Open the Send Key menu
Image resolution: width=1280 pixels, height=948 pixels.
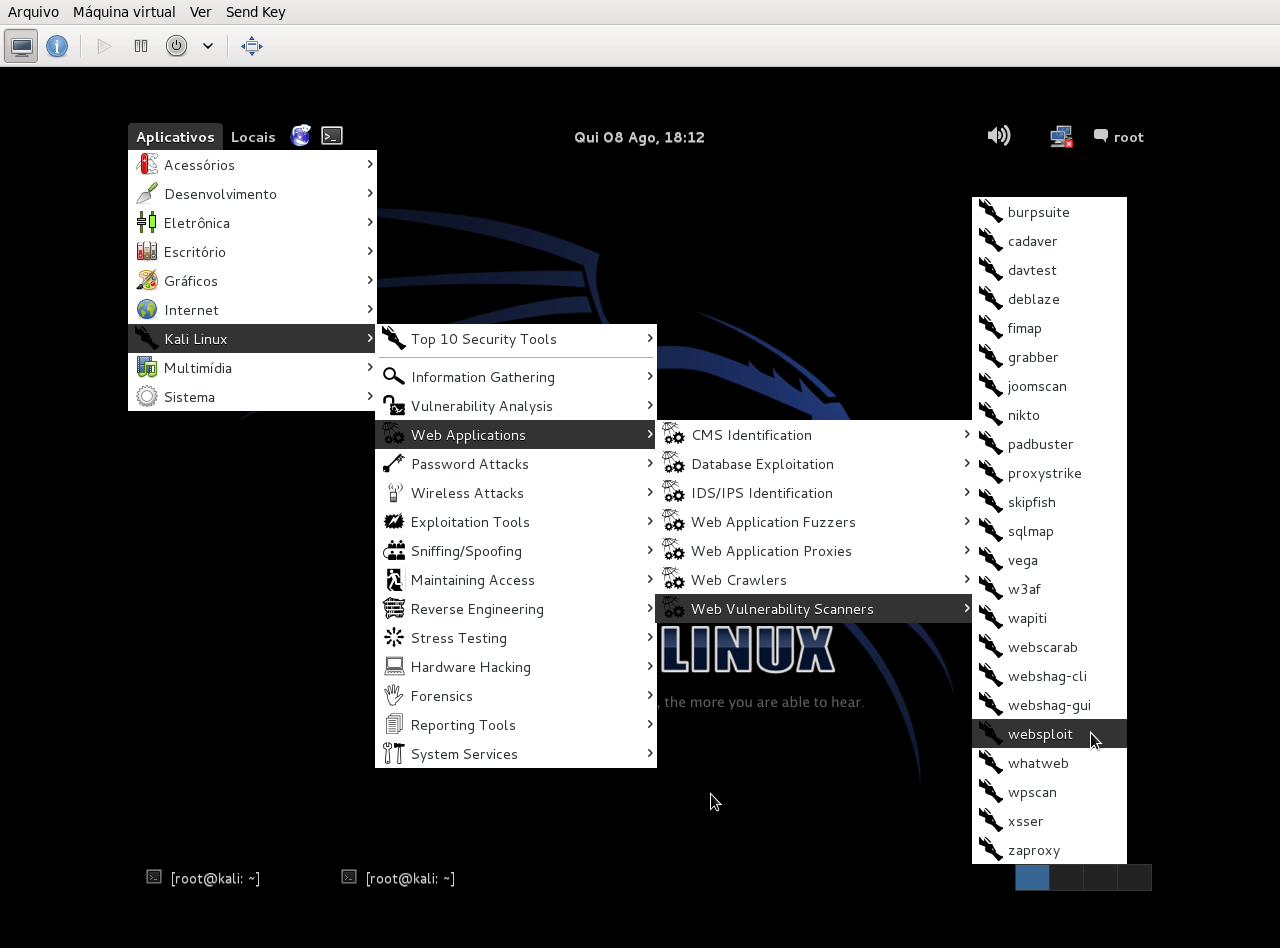(255, 12)
